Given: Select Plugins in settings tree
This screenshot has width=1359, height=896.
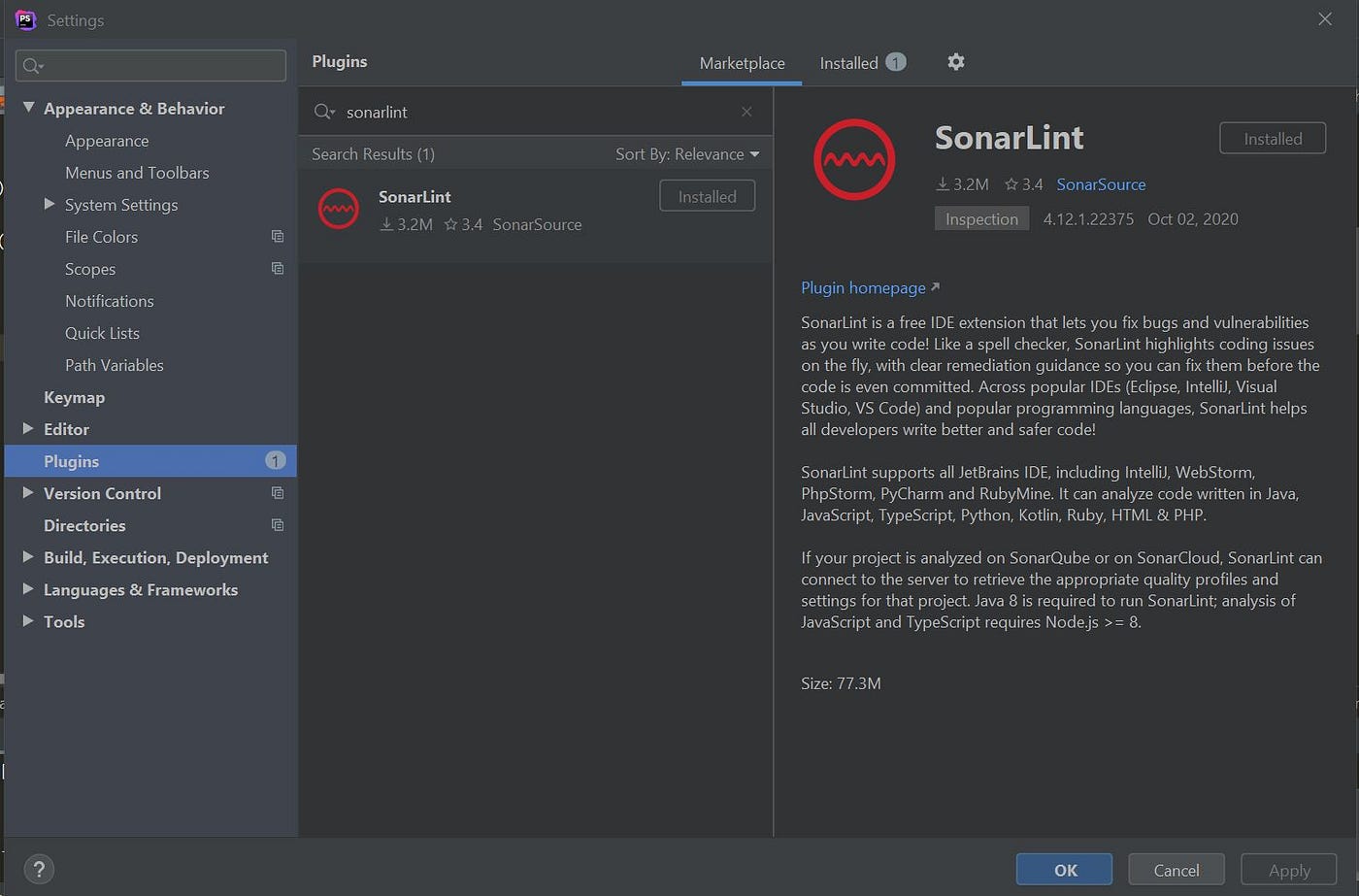Looking at the screenshot, I should tap(150, 460).
